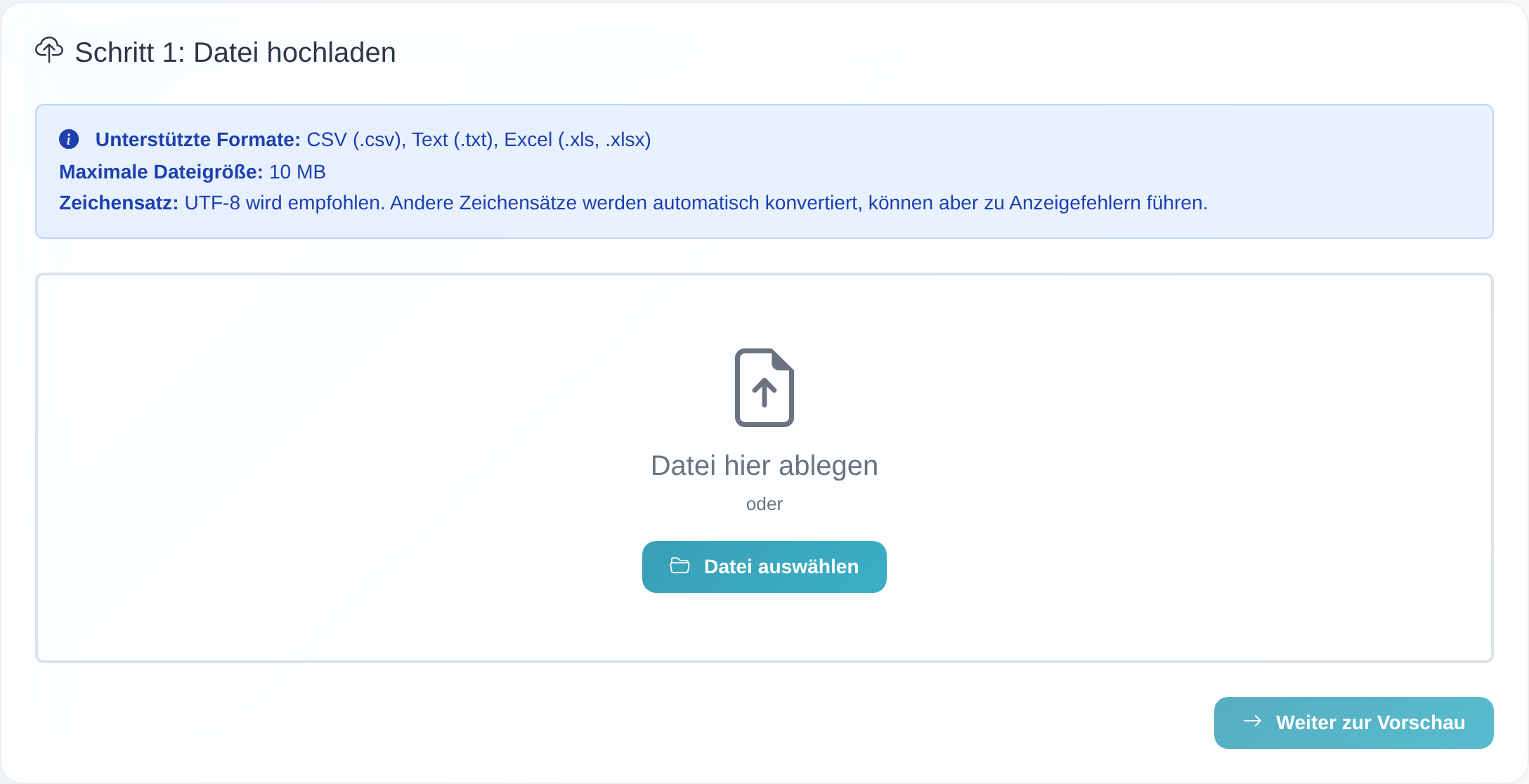Click the 'Maximale Dateigröße:' label
The width and height of the screenshot is (1529, 784).
point(161,172)
